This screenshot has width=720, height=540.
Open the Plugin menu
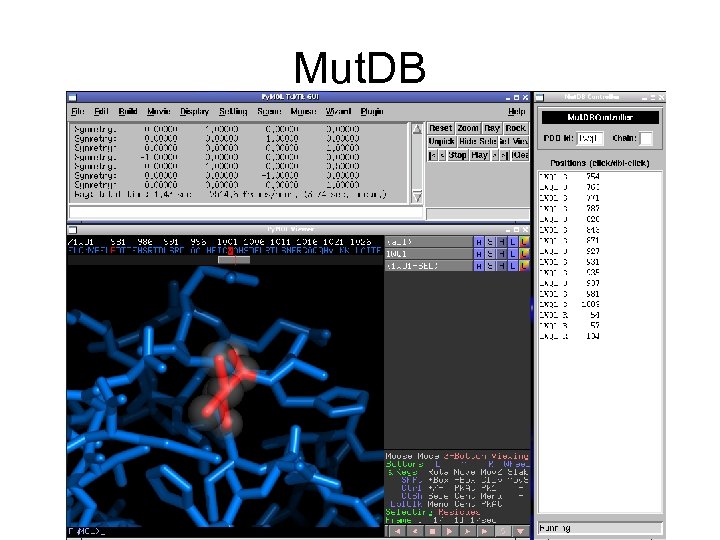(x=372, y=111)
